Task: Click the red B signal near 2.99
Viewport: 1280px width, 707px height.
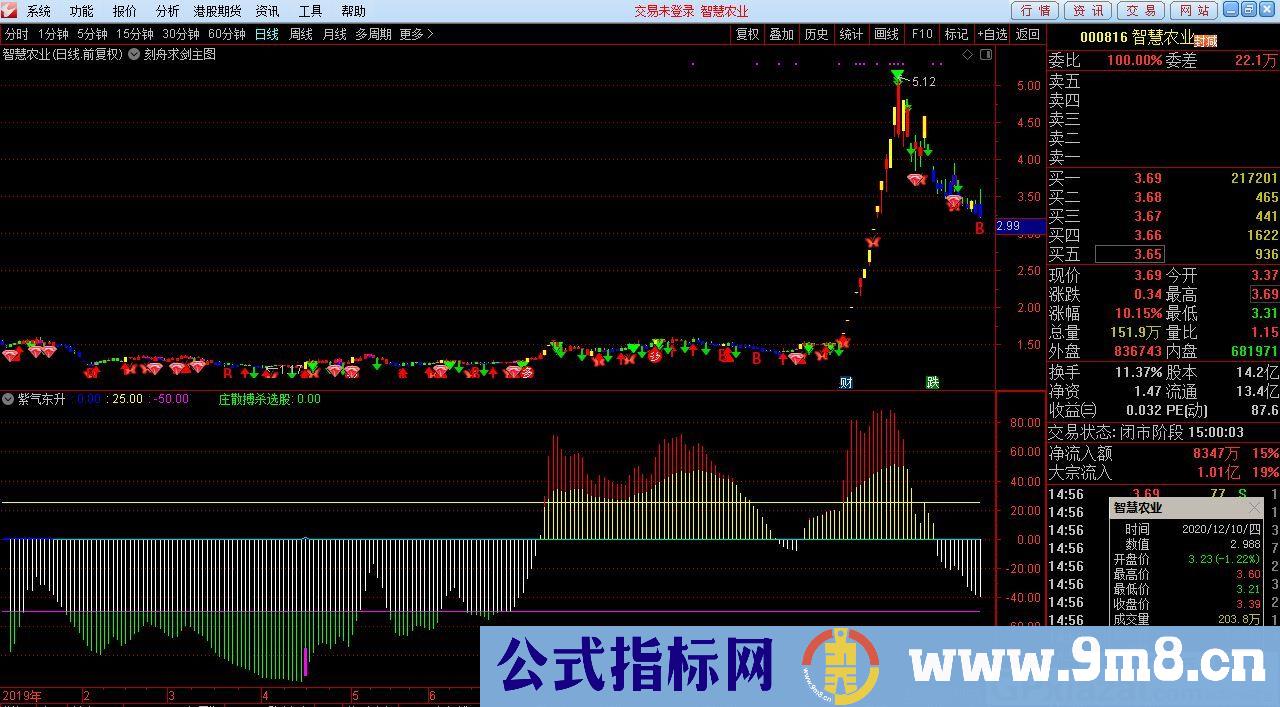Action: (x=980, y=228)
